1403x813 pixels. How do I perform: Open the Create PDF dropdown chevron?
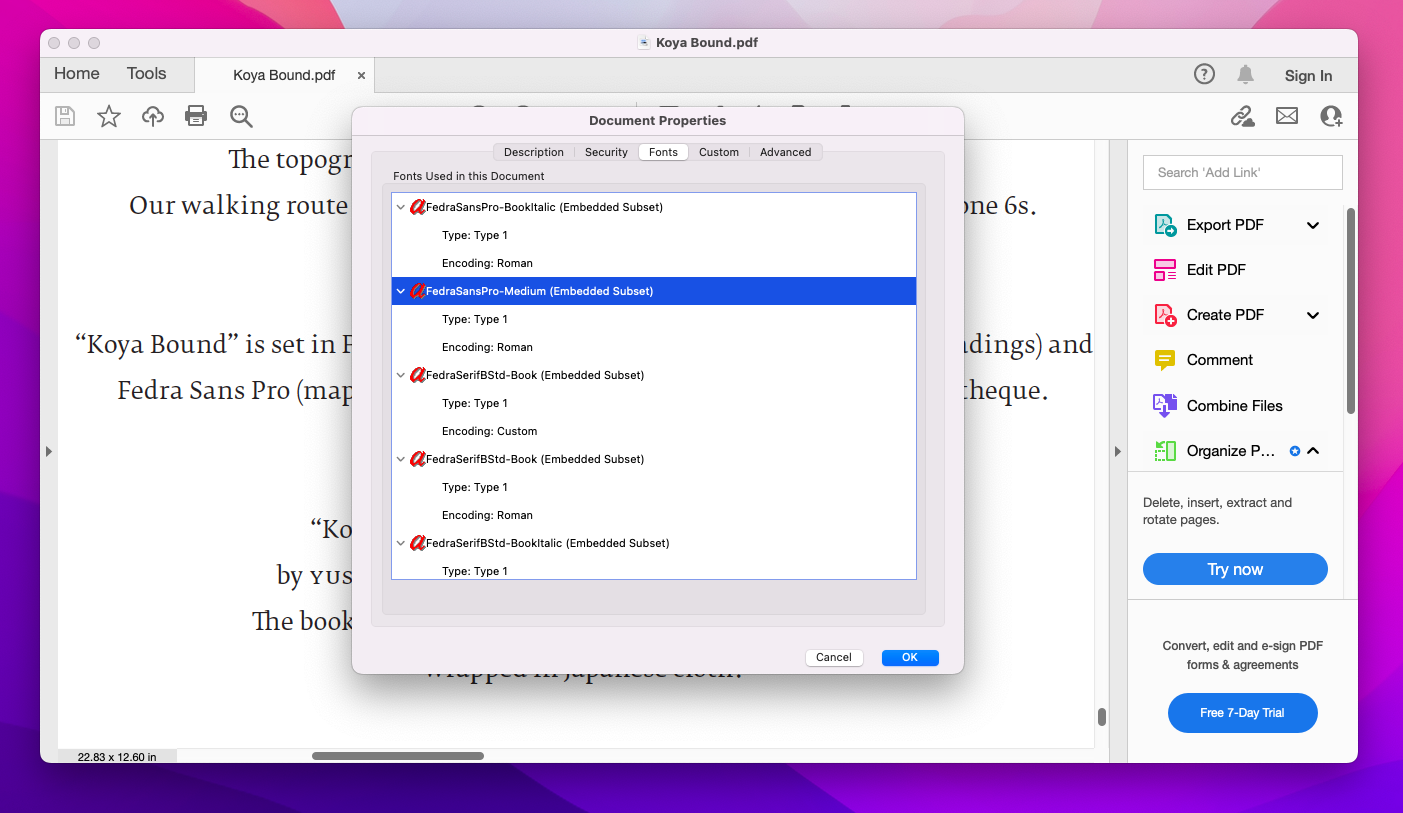click(x=1313, y=315)
